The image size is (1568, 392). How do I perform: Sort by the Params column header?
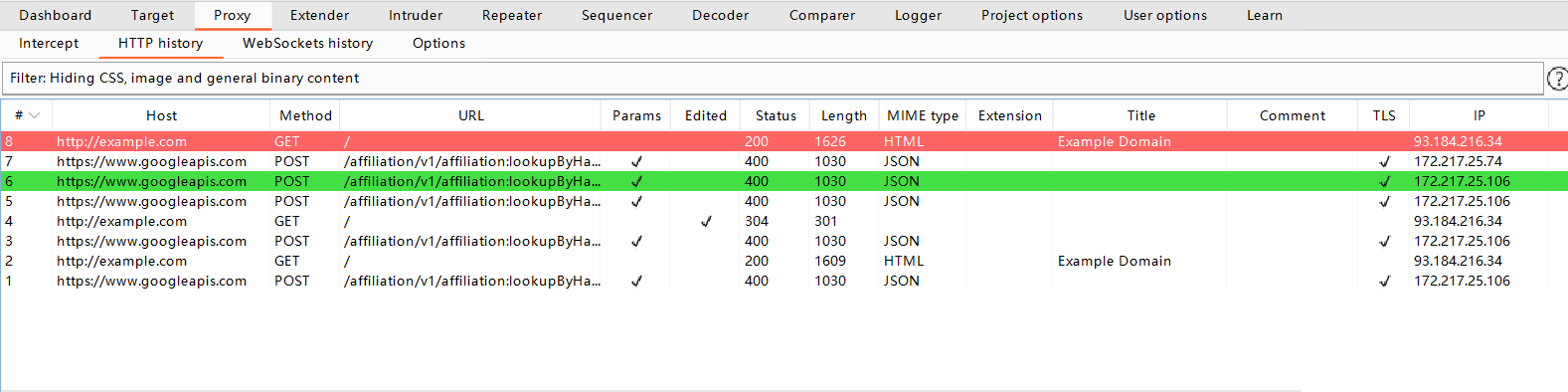636,115
